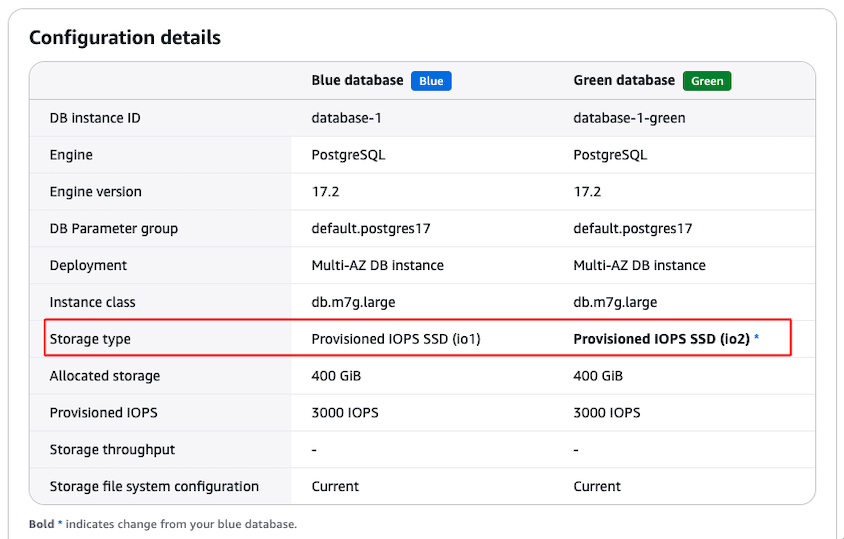
Task: Click the Engine version row label
Action: point(96,192)
